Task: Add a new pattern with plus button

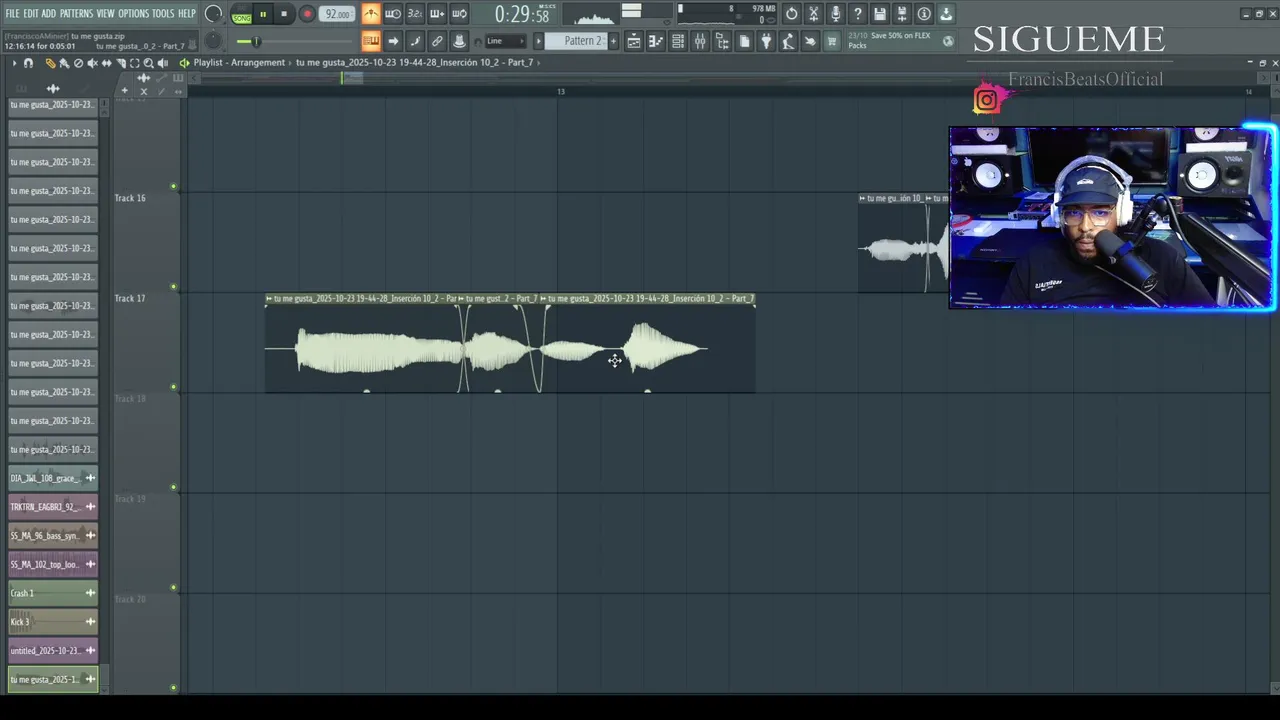Action: 613,41
